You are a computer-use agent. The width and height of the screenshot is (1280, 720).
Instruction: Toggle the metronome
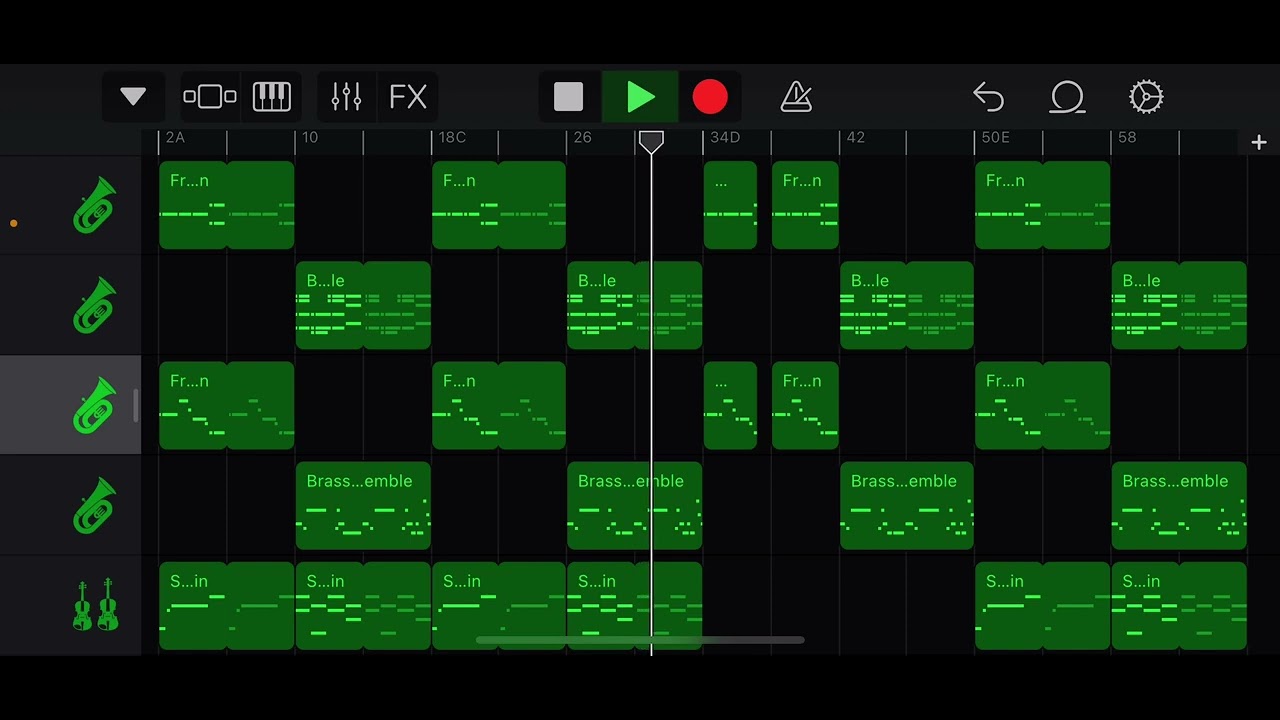[796, 97]
